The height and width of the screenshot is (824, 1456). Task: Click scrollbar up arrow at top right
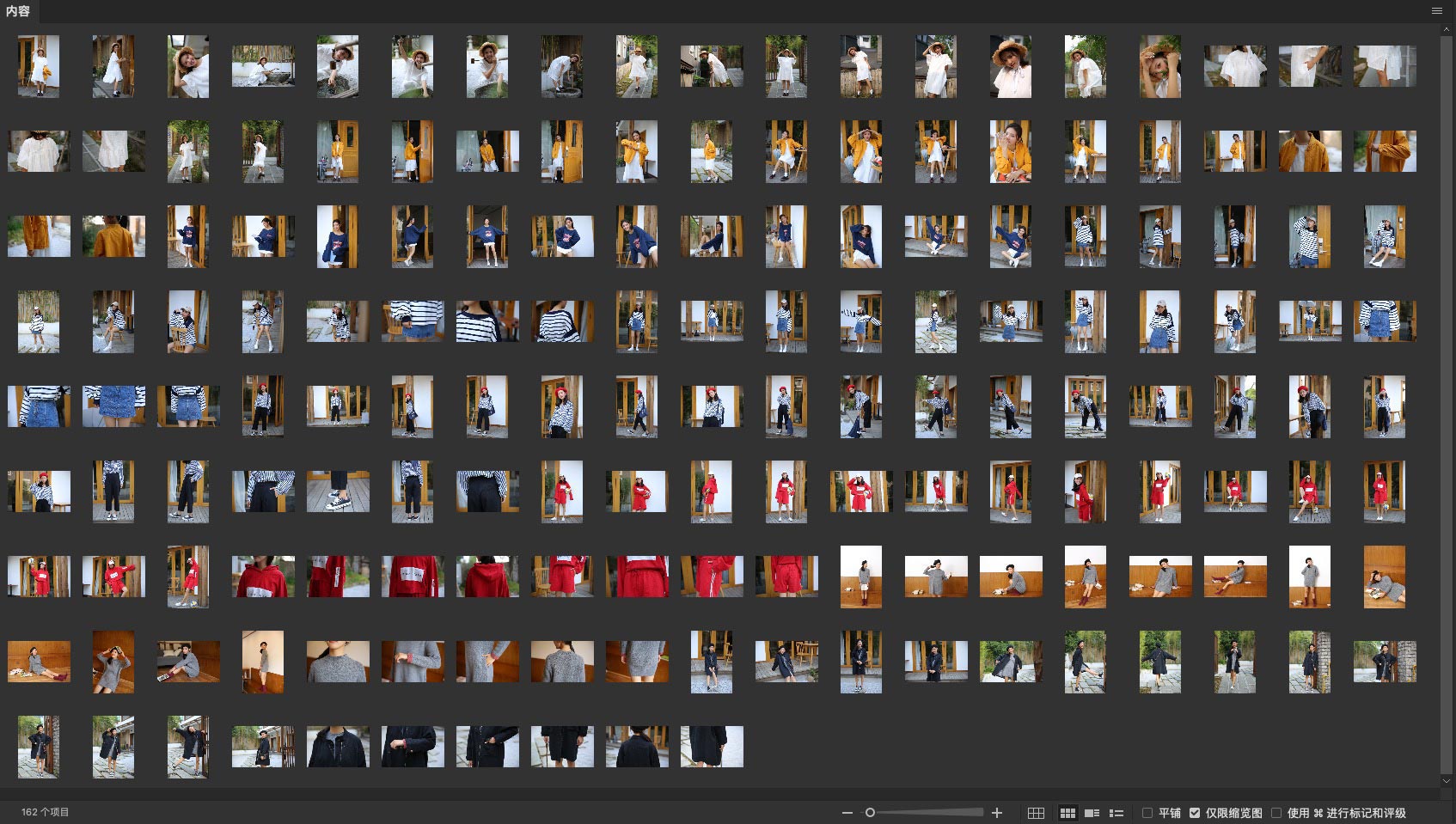(x=1447, y=28)
